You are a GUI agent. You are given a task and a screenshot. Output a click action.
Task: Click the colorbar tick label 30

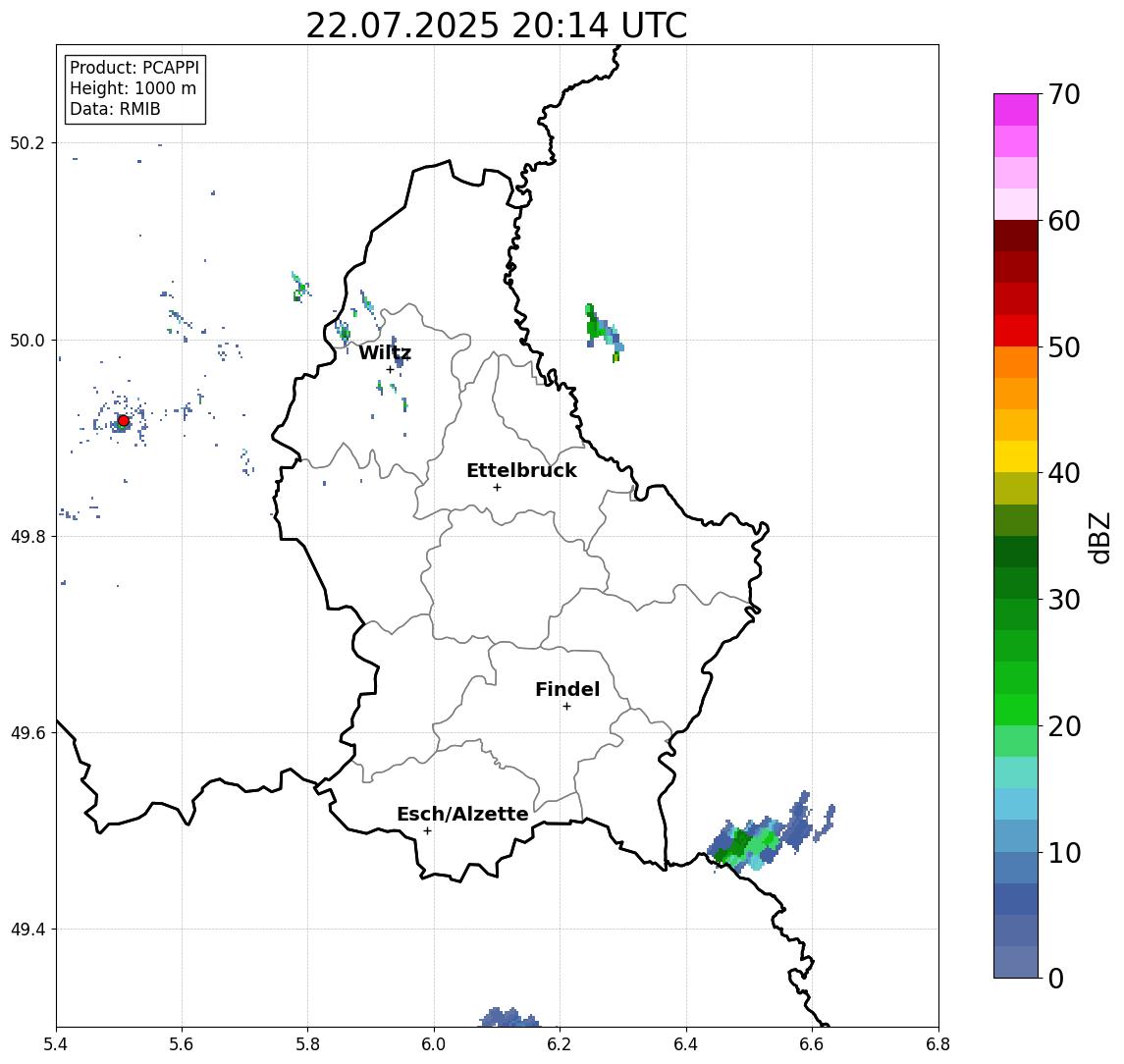pos(1063,600)
